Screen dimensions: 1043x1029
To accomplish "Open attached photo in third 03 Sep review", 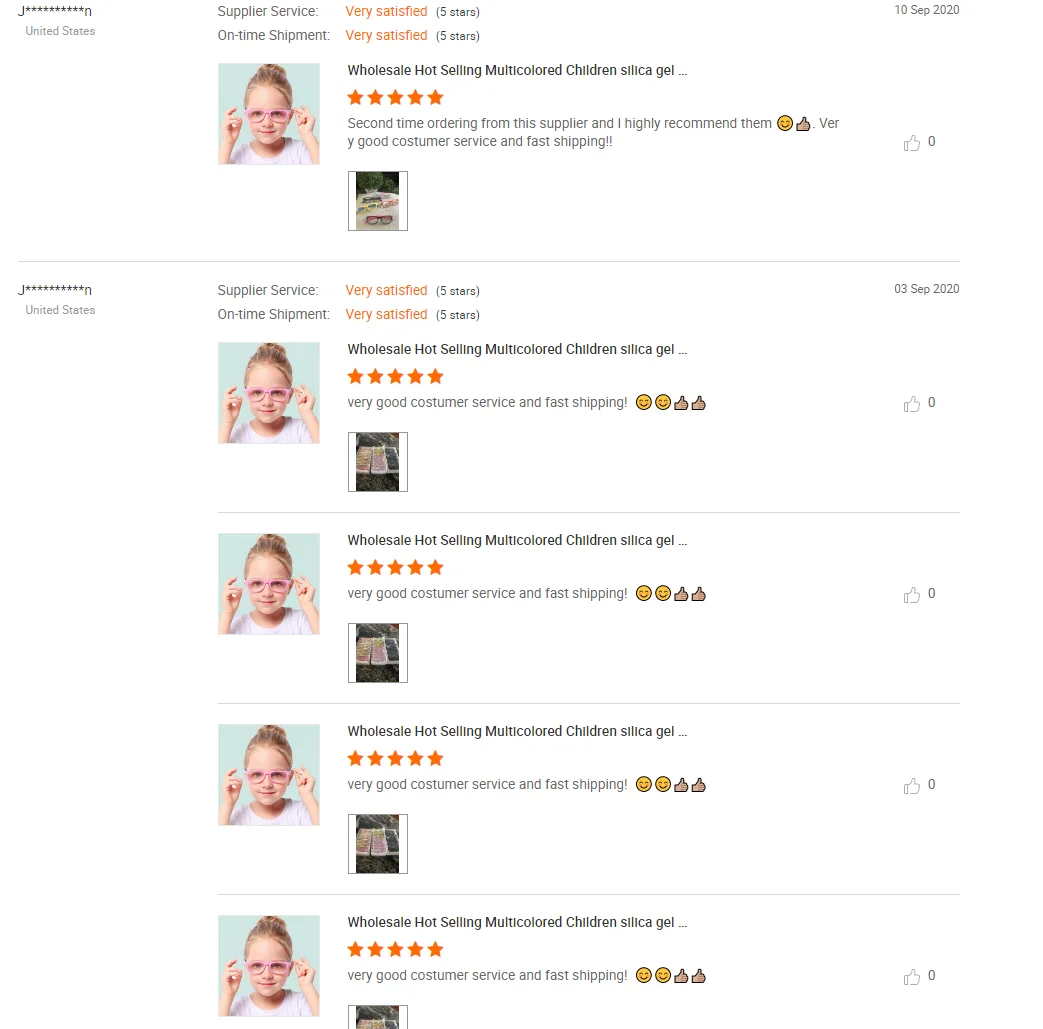I will pos(378,843).
